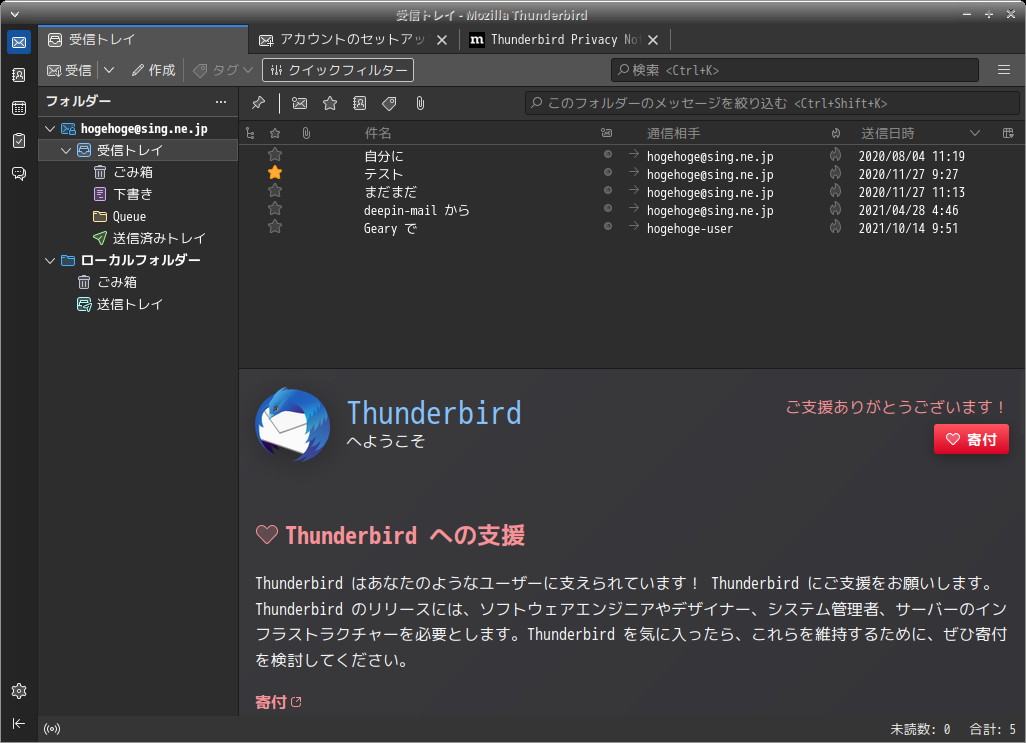Image resolution: width=1026 pixels, height=743 pixels.
Task: Click the 受信 get messages button
Action: coord(69,70)
